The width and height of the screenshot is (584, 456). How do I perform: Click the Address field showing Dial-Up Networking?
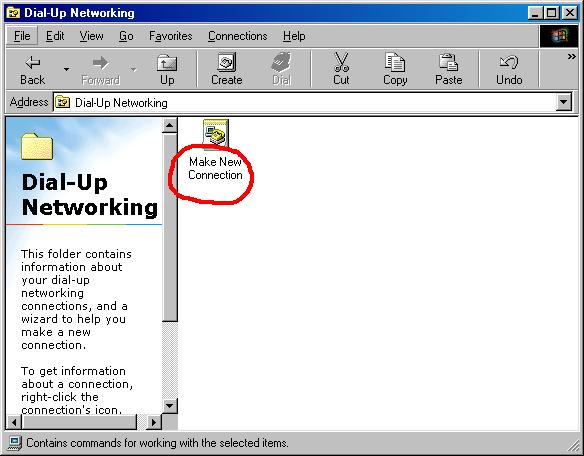(304, 102)
